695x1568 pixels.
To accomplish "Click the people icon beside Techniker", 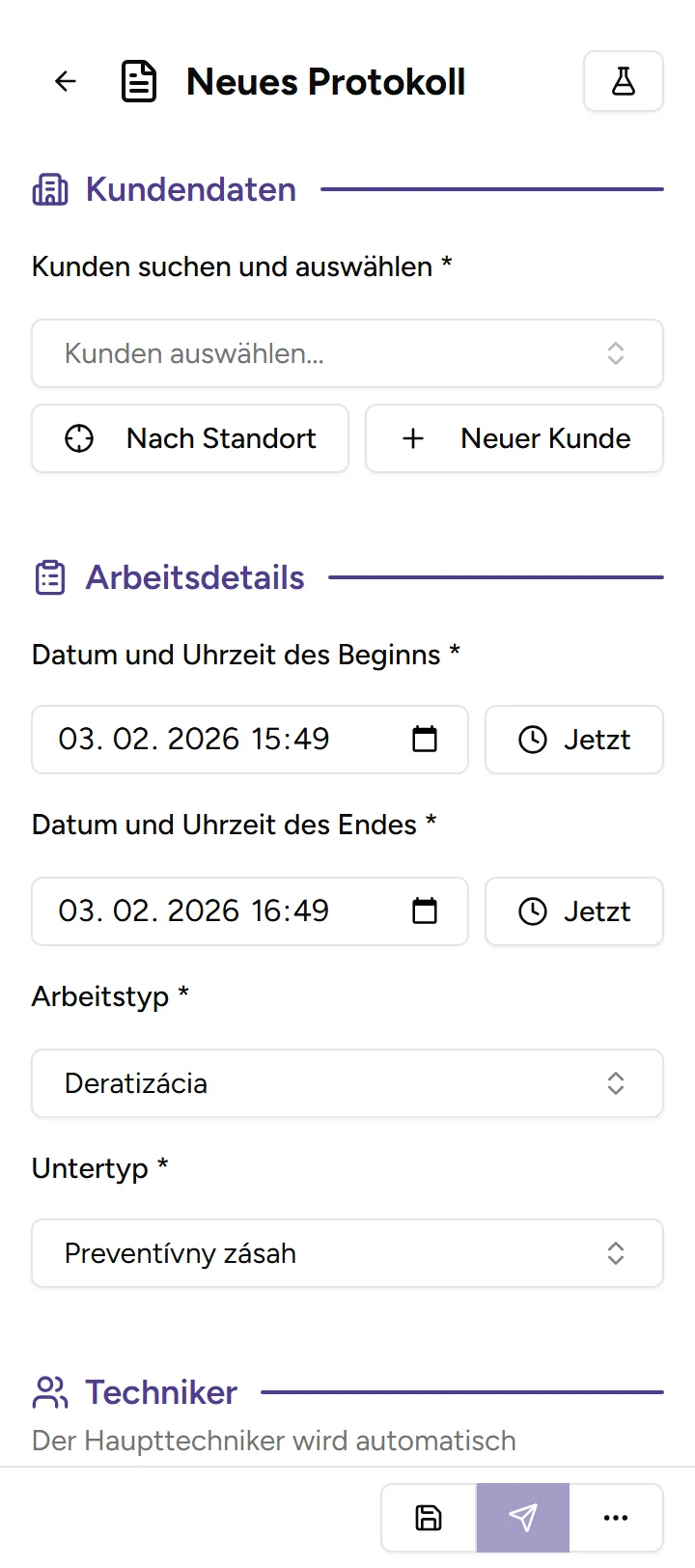I will [x=50, y=1392].
